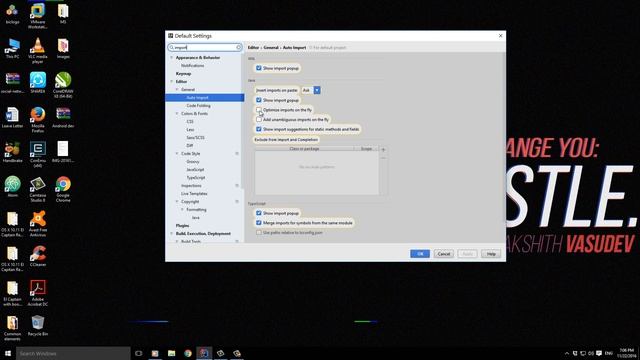Collapse Colors & Fonts tree node
Screen dimensions: 640x360
click(x=177, y=113)
